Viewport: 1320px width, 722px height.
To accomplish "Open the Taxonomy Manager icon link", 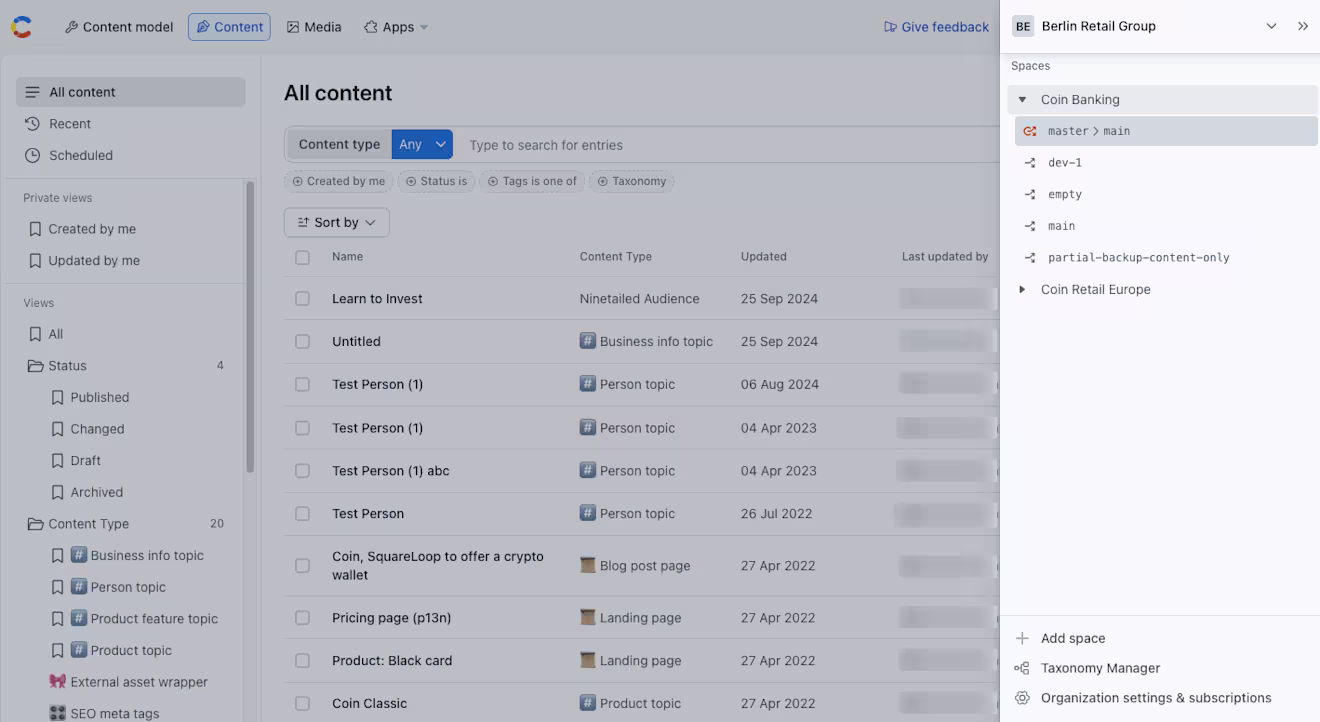I will pos(1022,668).
